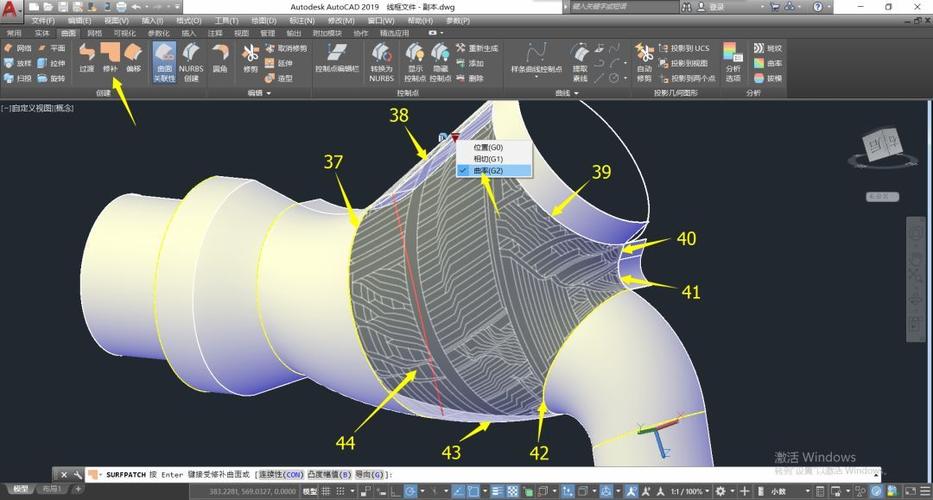Open the 工具(T) menu

pyautogui.click(x=226, y=20)
